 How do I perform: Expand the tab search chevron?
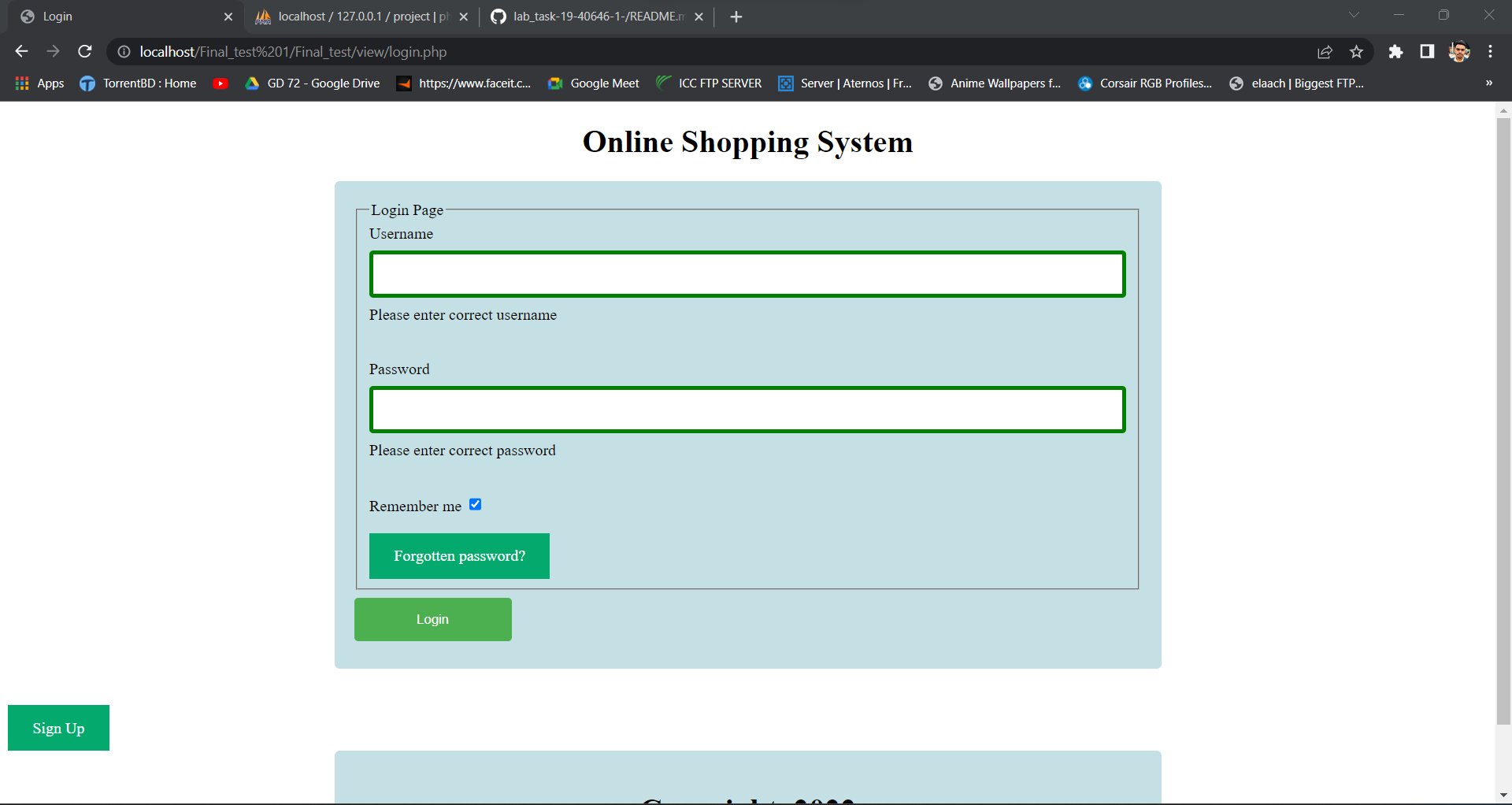coord(1354,14)
